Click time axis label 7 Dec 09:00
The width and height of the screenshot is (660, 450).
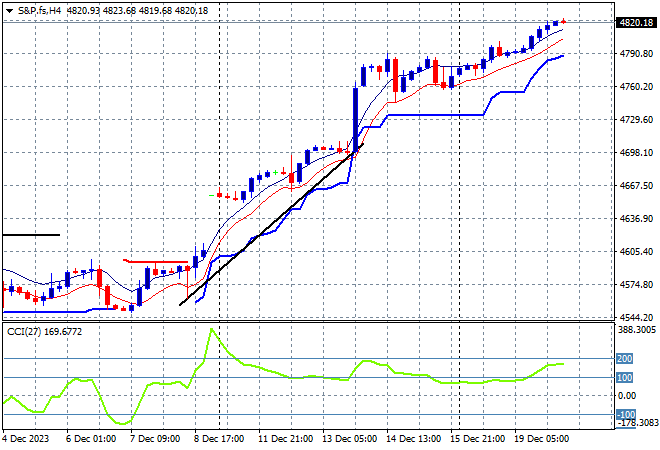click(155, 439)
